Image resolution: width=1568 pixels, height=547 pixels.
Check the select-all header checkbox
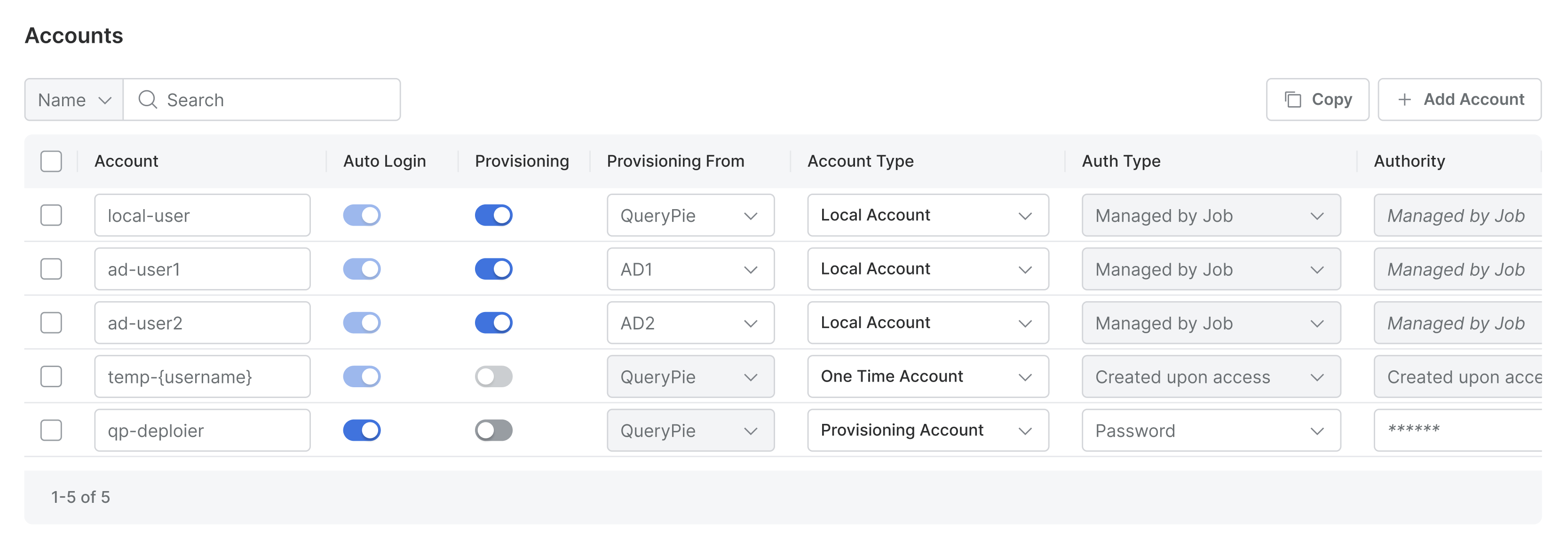tap(51, 161)
